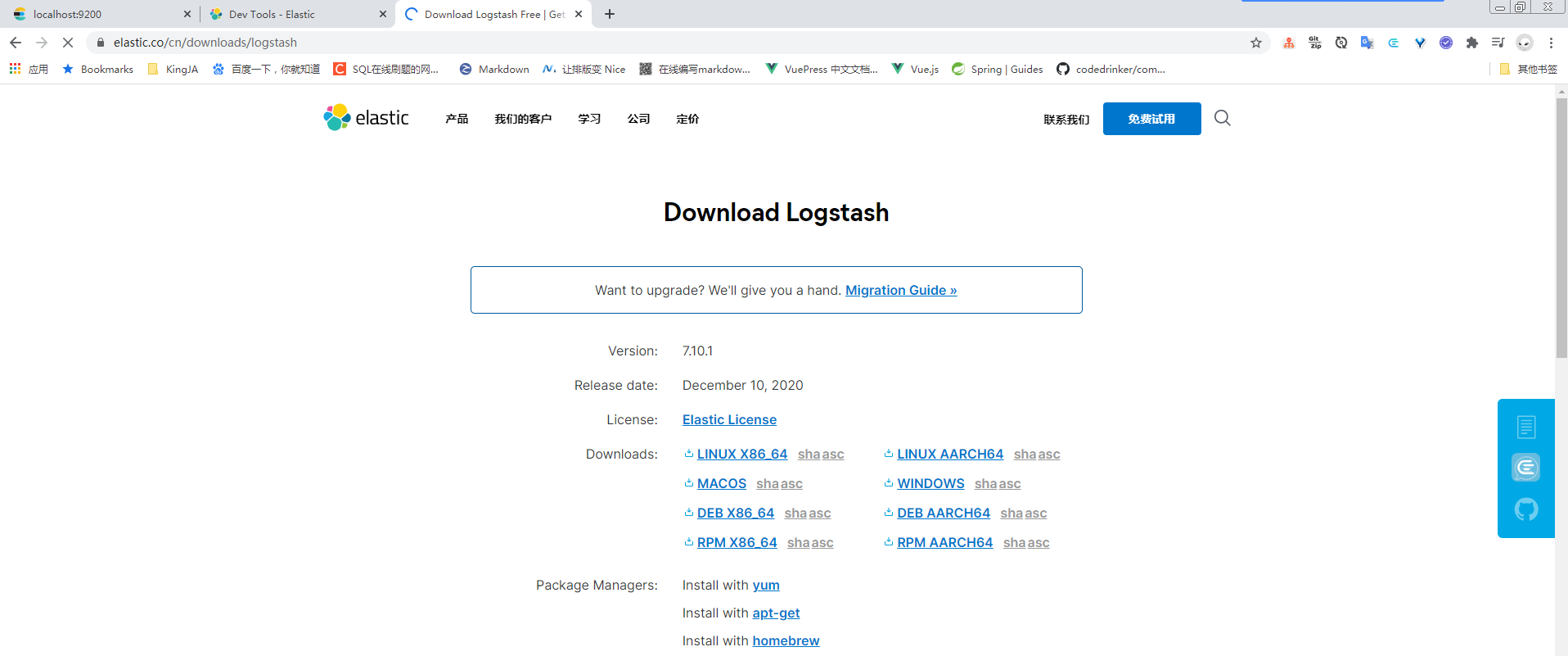The width and height of the screenshot is (1568, 656).
Task: Click the cyan striped C extension icon
Action: (1394, 43)
